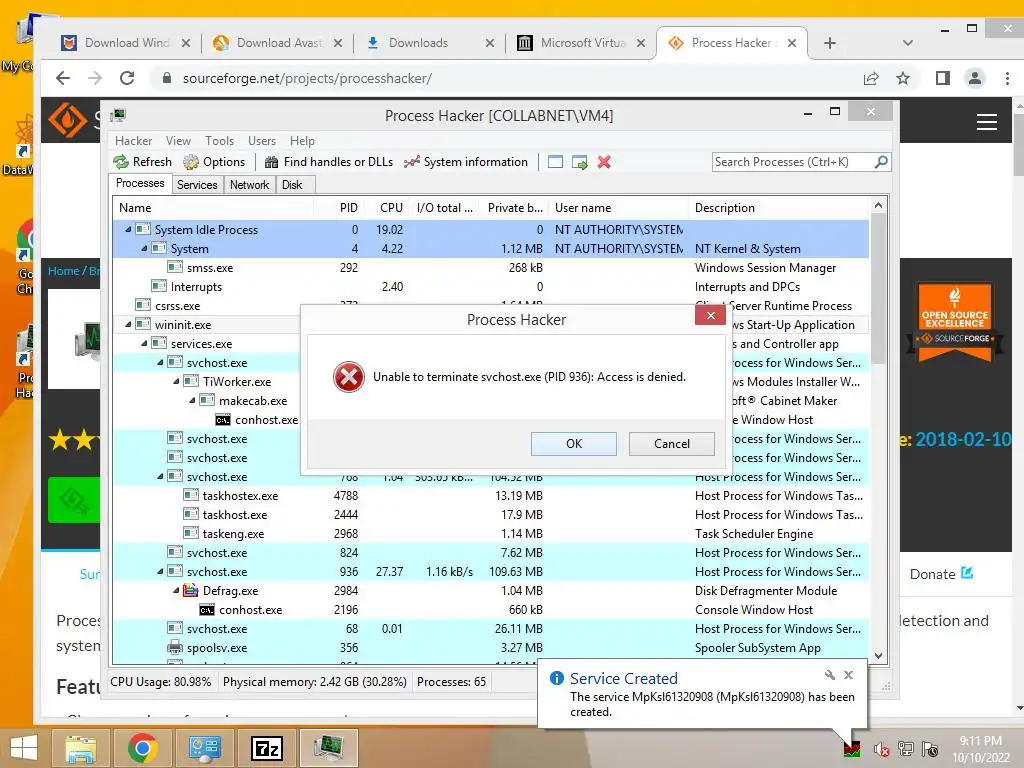This screenshot has height=768, width=1024.
Task: Click Cancel in the error dialog
Action: tap(671, 444)
